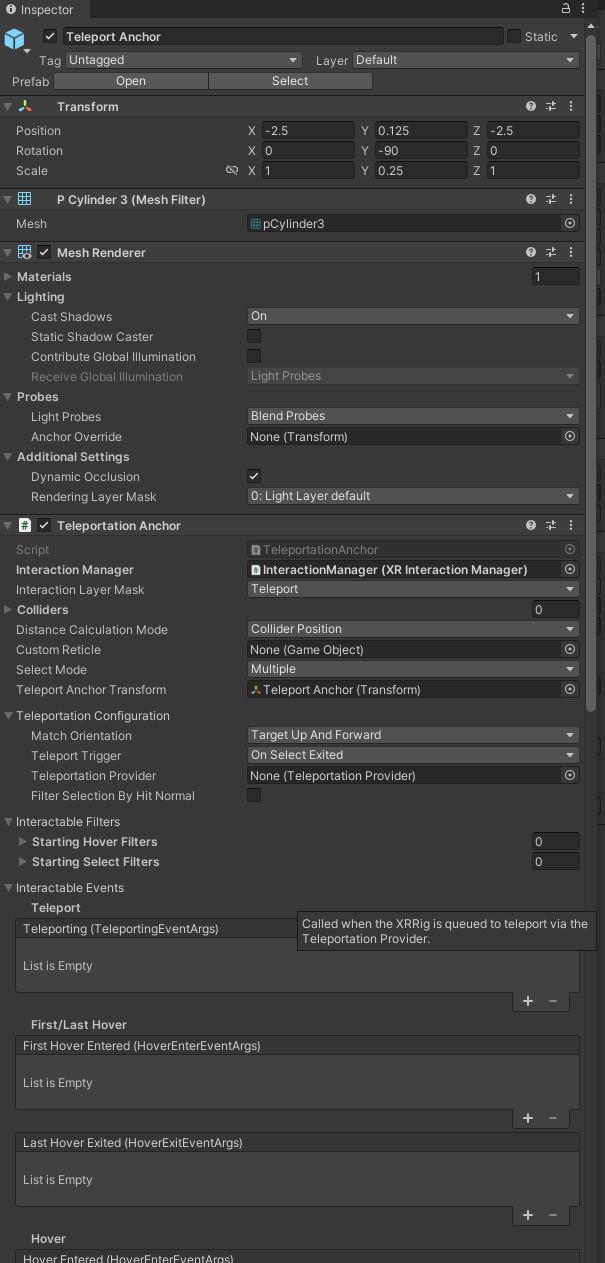Lock the Inspector with the padlock icon
The height and width of the screenshot is (1263, 605).
564,7
